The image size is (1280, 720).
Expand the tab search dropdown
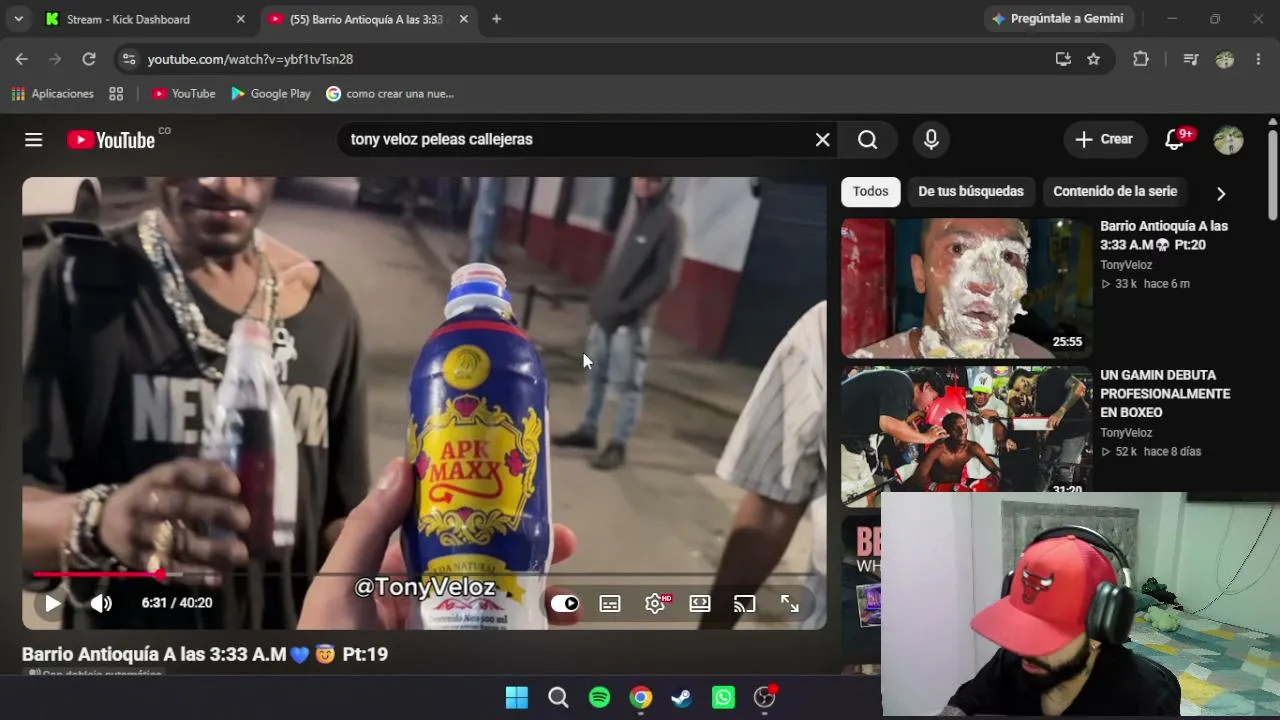(x=18, y=19)
